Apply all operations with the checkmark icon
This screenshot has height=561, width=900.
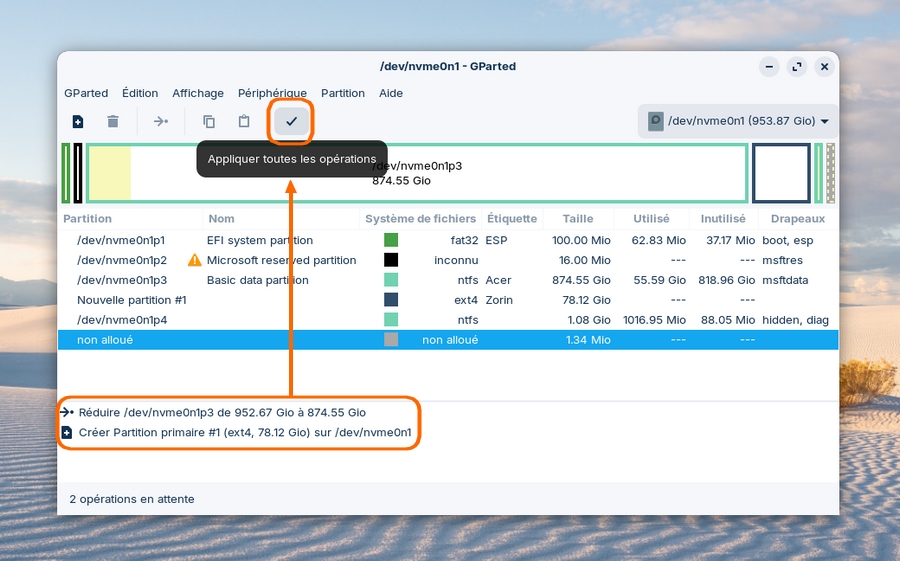tap(292, 122)
